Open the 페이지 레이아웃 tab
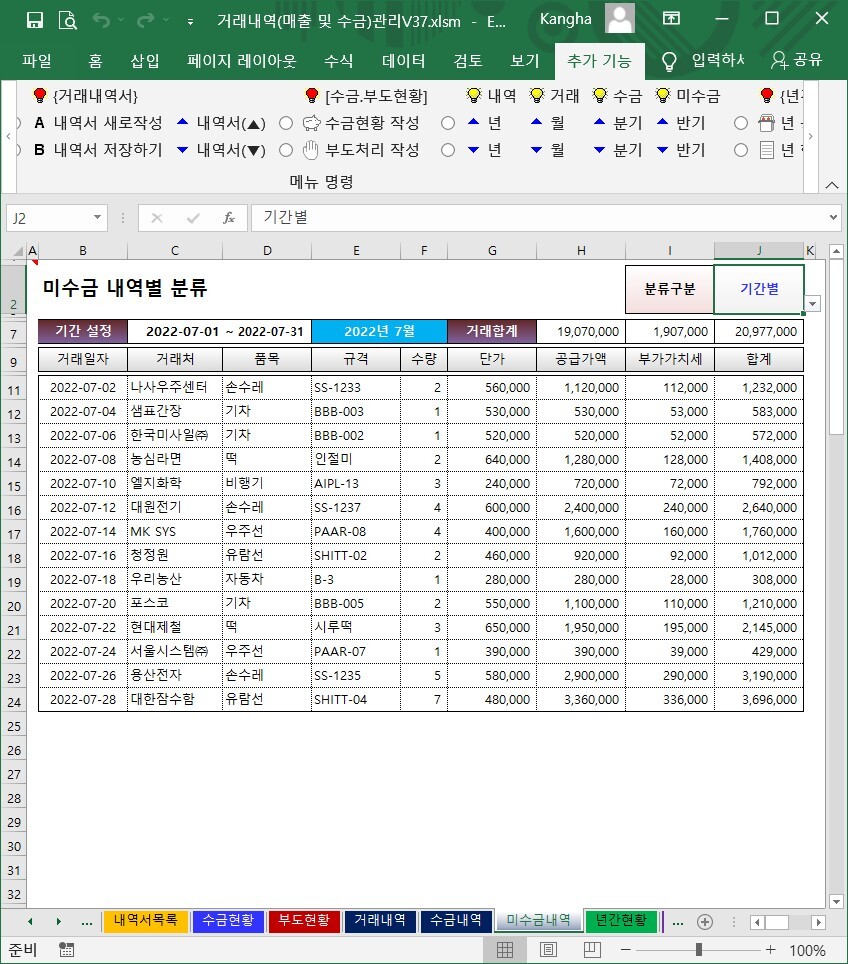Screen dimensions: 848x964 tap(242, 60)
